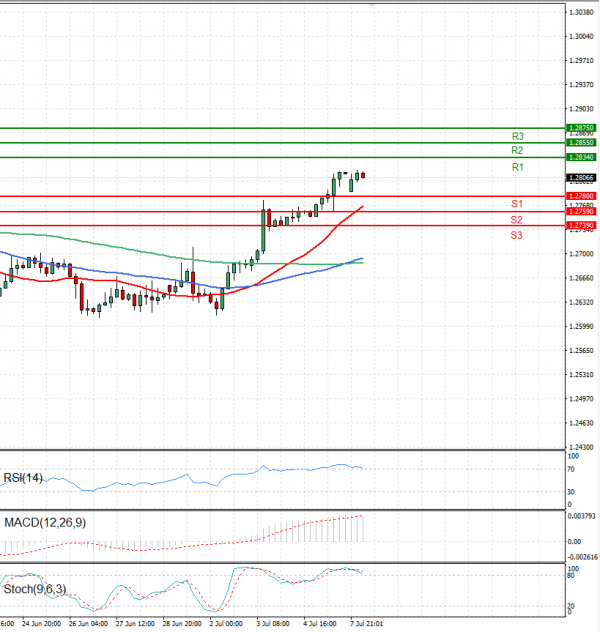This screenshot has width=600, height=632.
Task: Select the blue moving average line
Action: pos(306,273)
